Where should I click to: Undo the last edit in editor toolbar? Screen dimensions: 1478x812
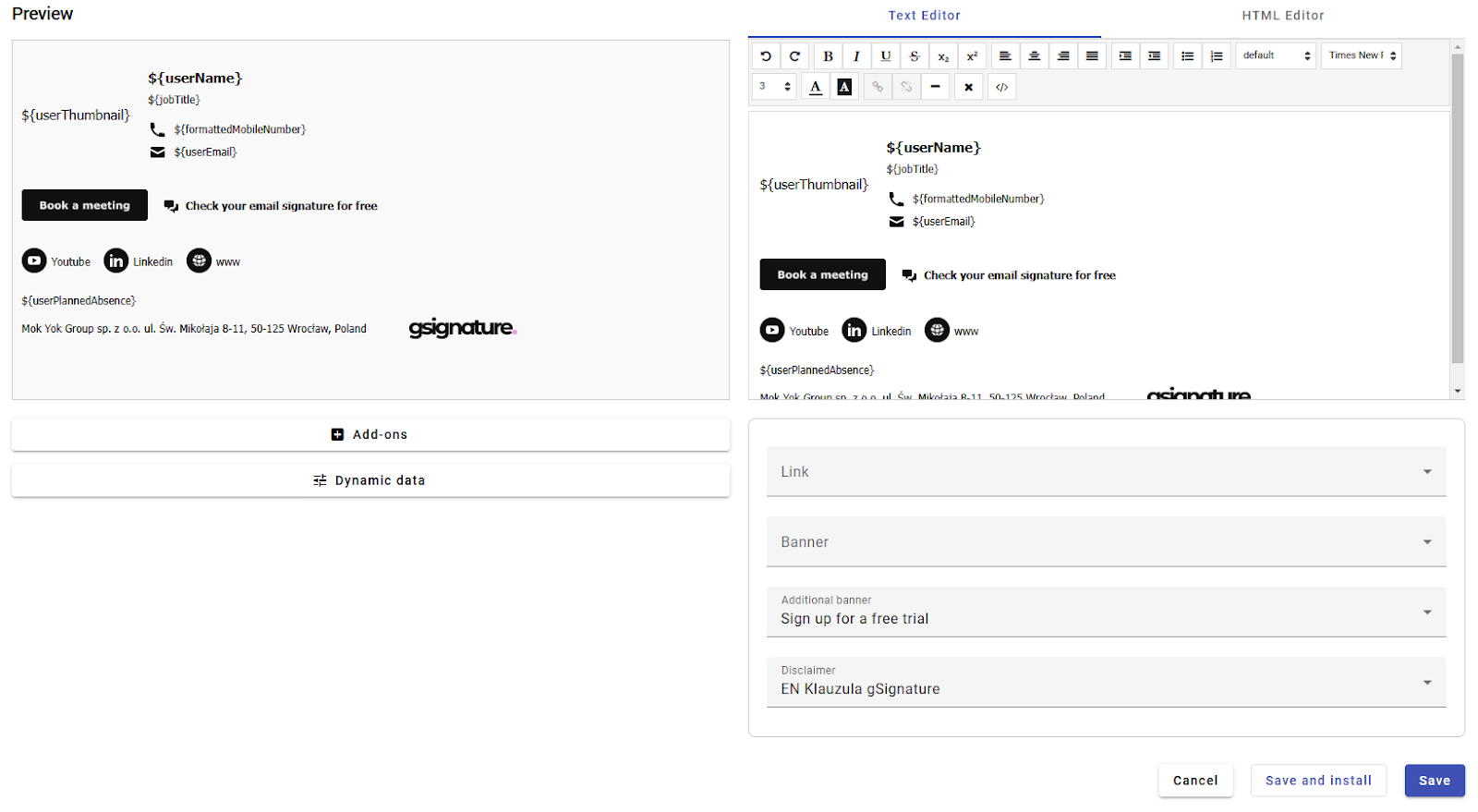click(x=766, y=56)
